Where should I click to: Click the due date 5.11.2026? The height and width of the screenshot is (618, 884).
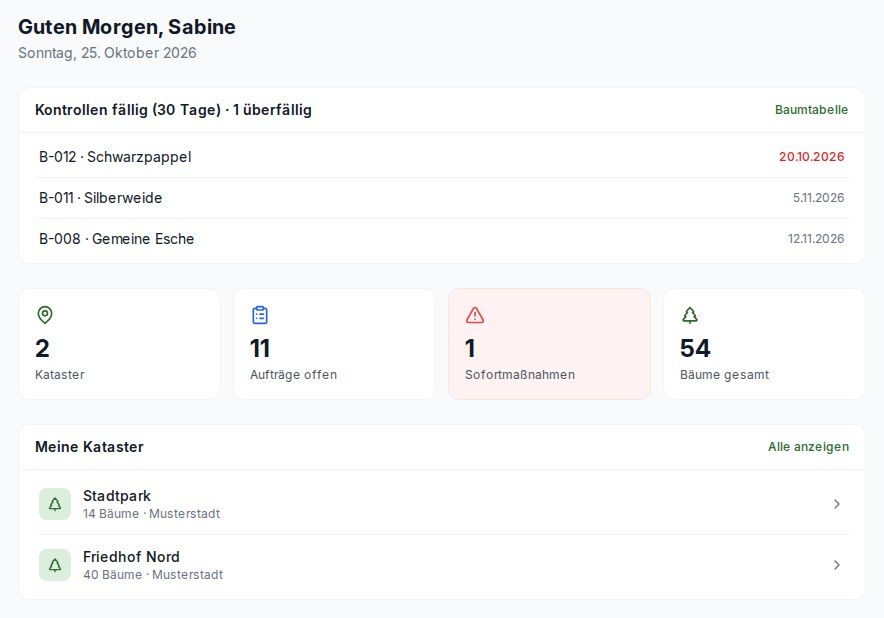[x=818, y=198]
